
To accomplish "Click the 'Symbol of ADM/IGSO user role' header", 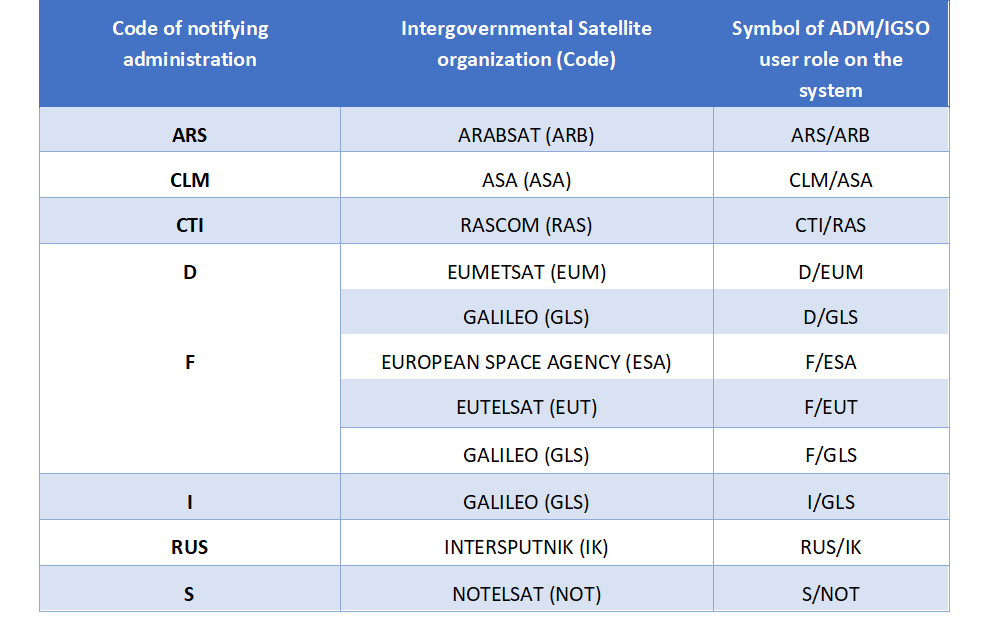I will tap(830, 54).
